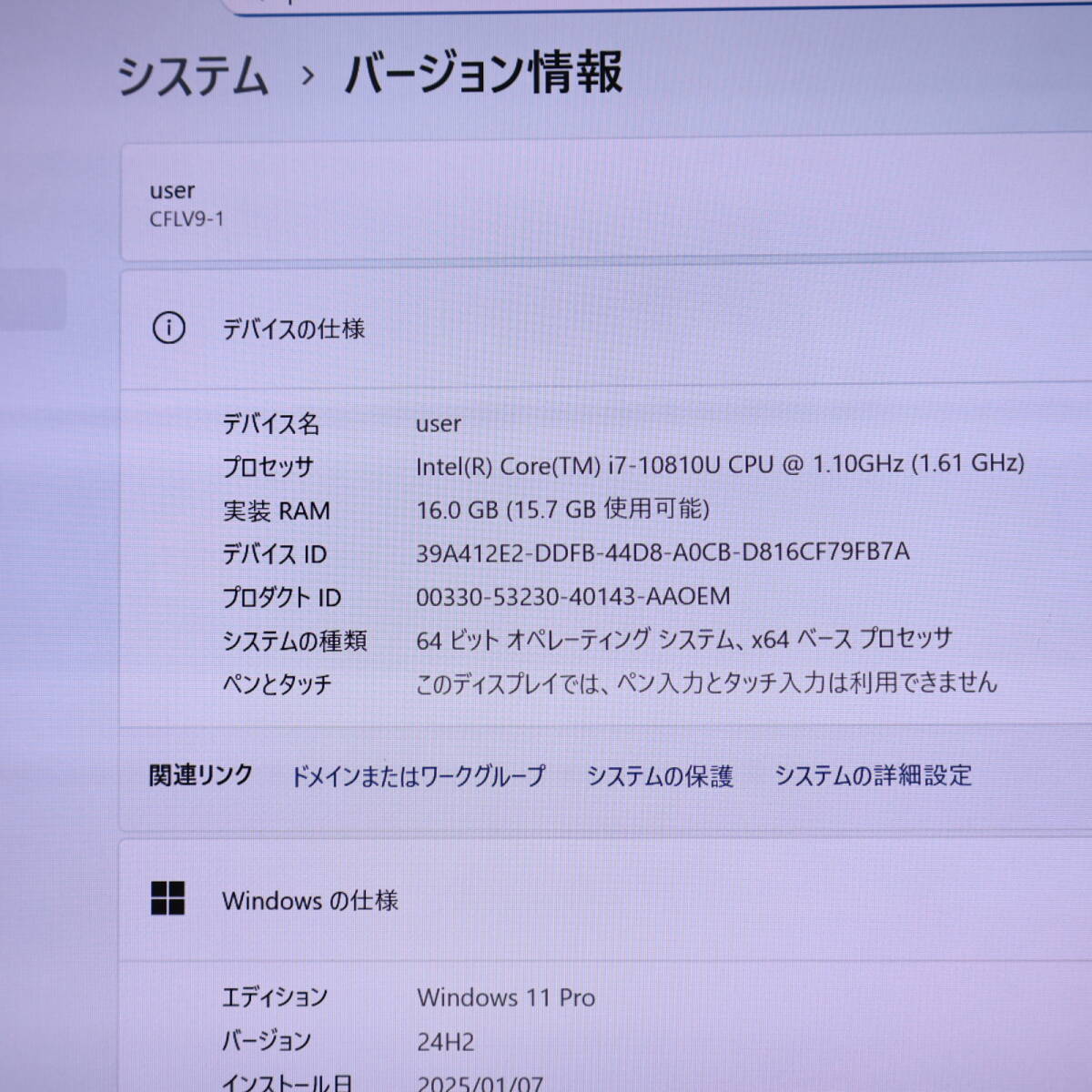Click the system type value 64 ビット オペレーティング システム
The image size is (1092, 1092).
click(x=684, y=640)
